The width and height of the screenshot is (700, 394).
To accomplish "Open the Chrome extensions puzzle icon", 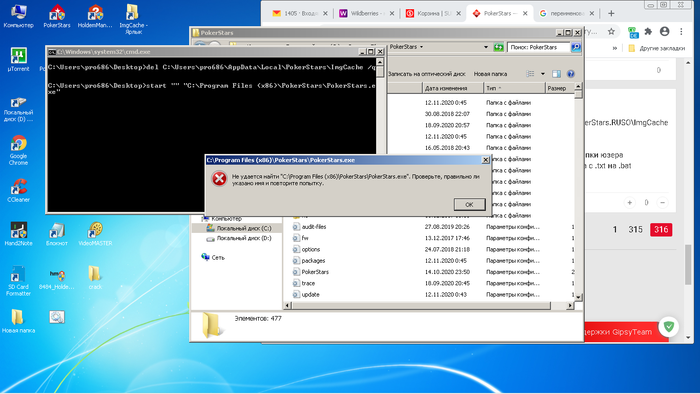I will pos(648,31).
